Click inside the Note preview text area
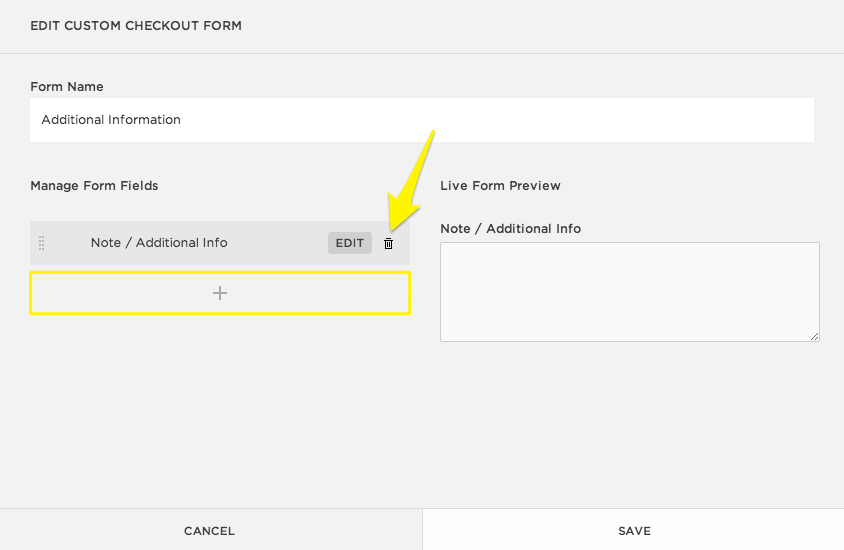The width and height of the screenshot is (844, 550). point(629,291)
